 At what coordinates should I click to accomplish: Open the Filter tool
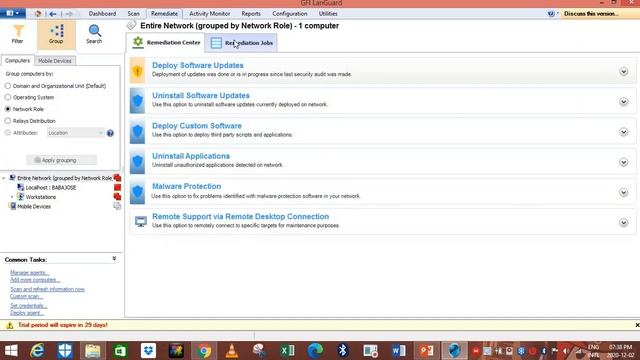(18, 34)
